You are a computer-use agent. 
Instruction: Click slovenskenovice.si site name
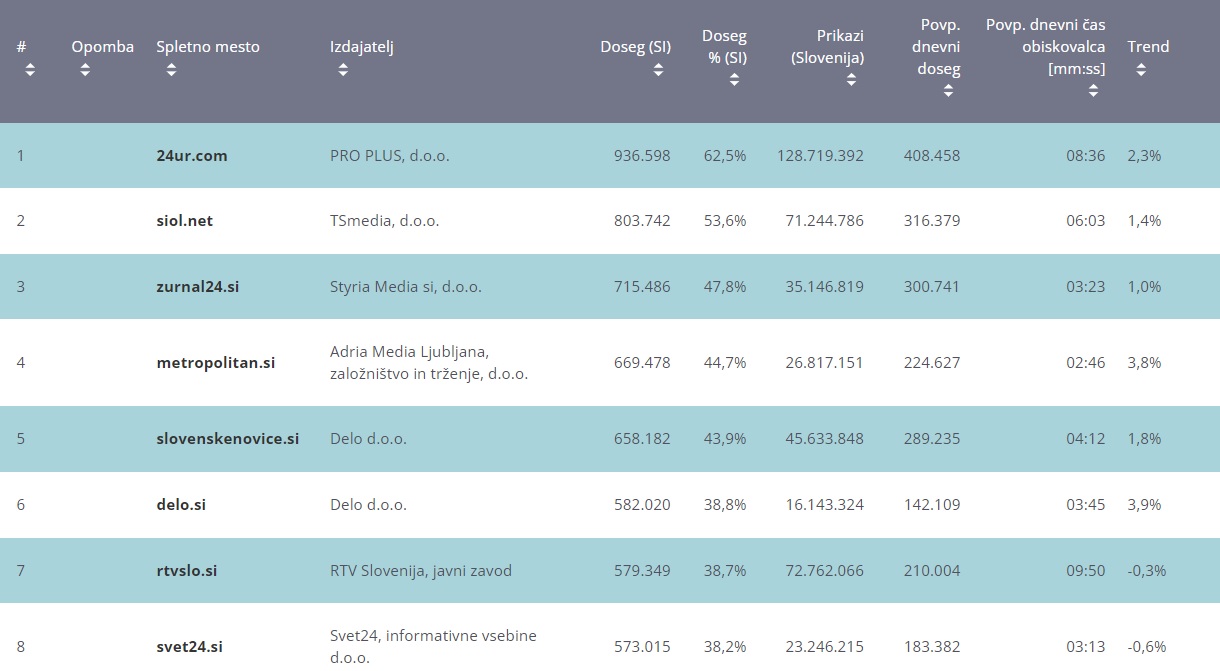[x=228, y=439]
